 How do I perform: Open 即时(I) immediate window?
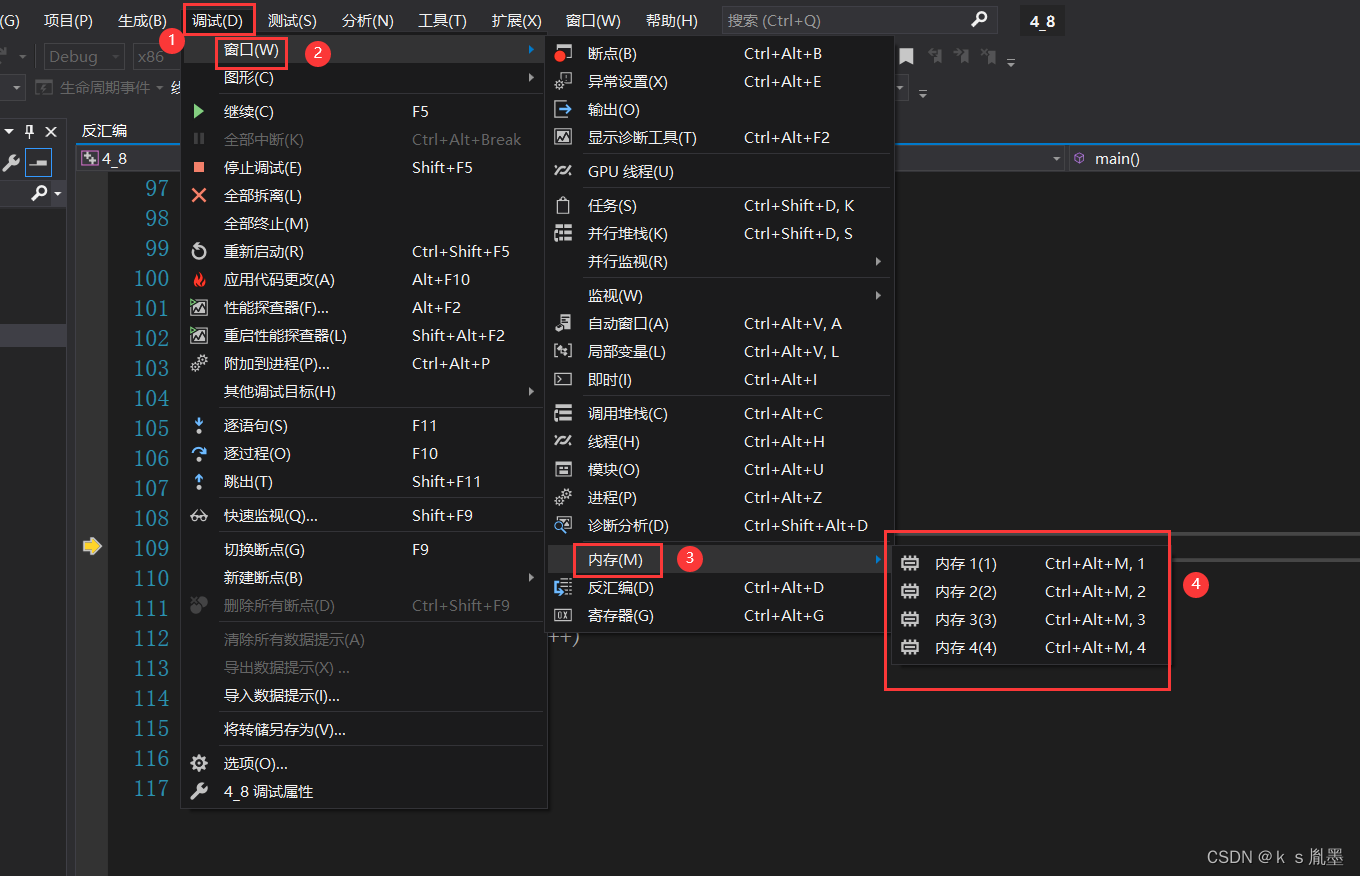click(x=718, y=380)
